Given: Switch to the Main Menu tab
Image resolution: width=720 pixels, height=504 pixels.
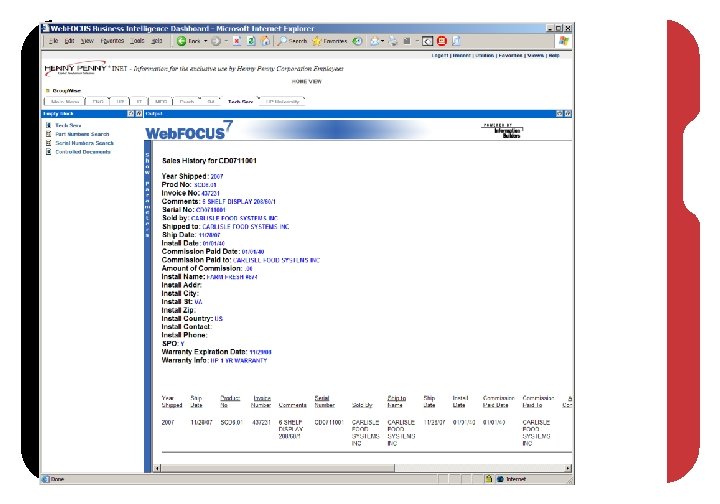Looking at the screenshot, I should tap(65, 101).
